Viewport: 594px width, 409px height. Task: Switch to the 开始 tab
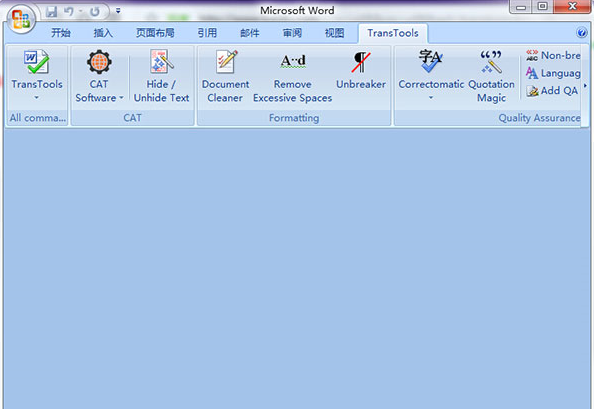coord(61,33)
